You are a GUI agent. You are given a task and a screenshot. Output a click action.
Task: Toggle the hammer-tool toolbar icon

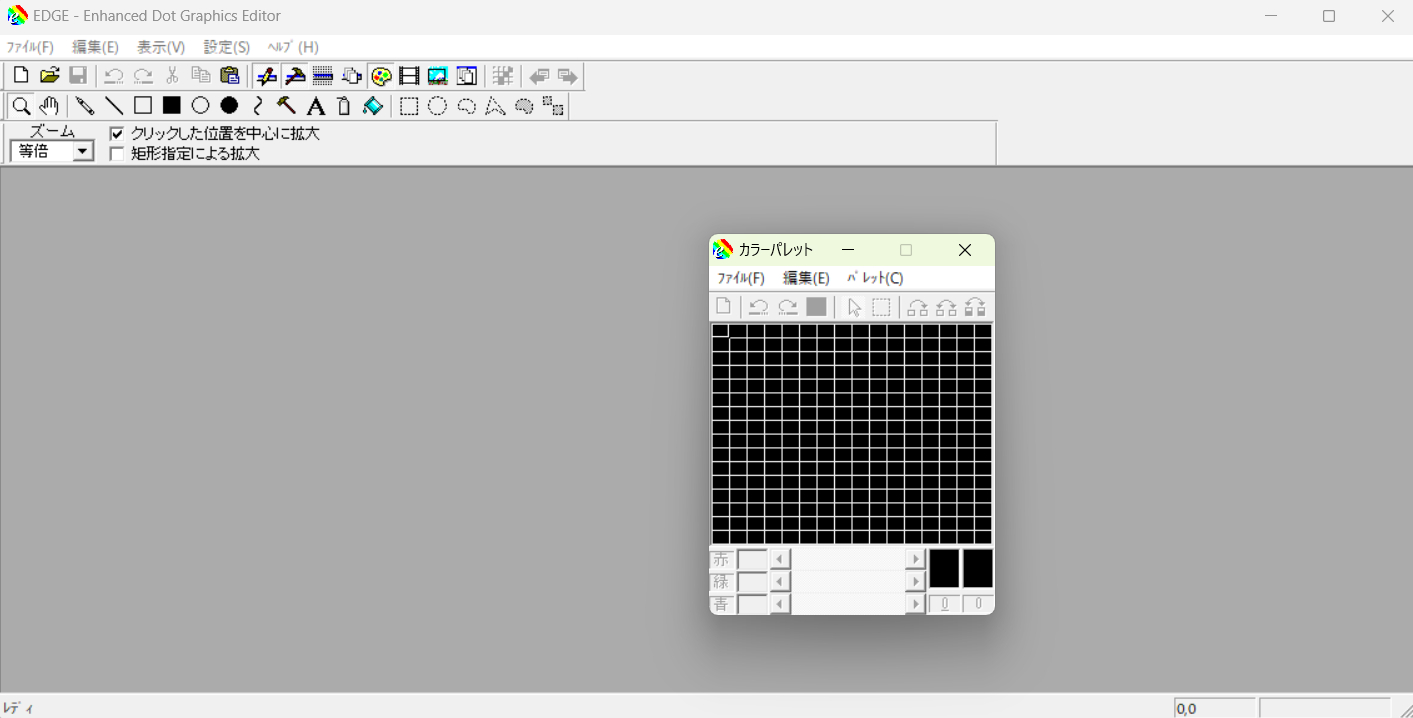tap(295, 76)
